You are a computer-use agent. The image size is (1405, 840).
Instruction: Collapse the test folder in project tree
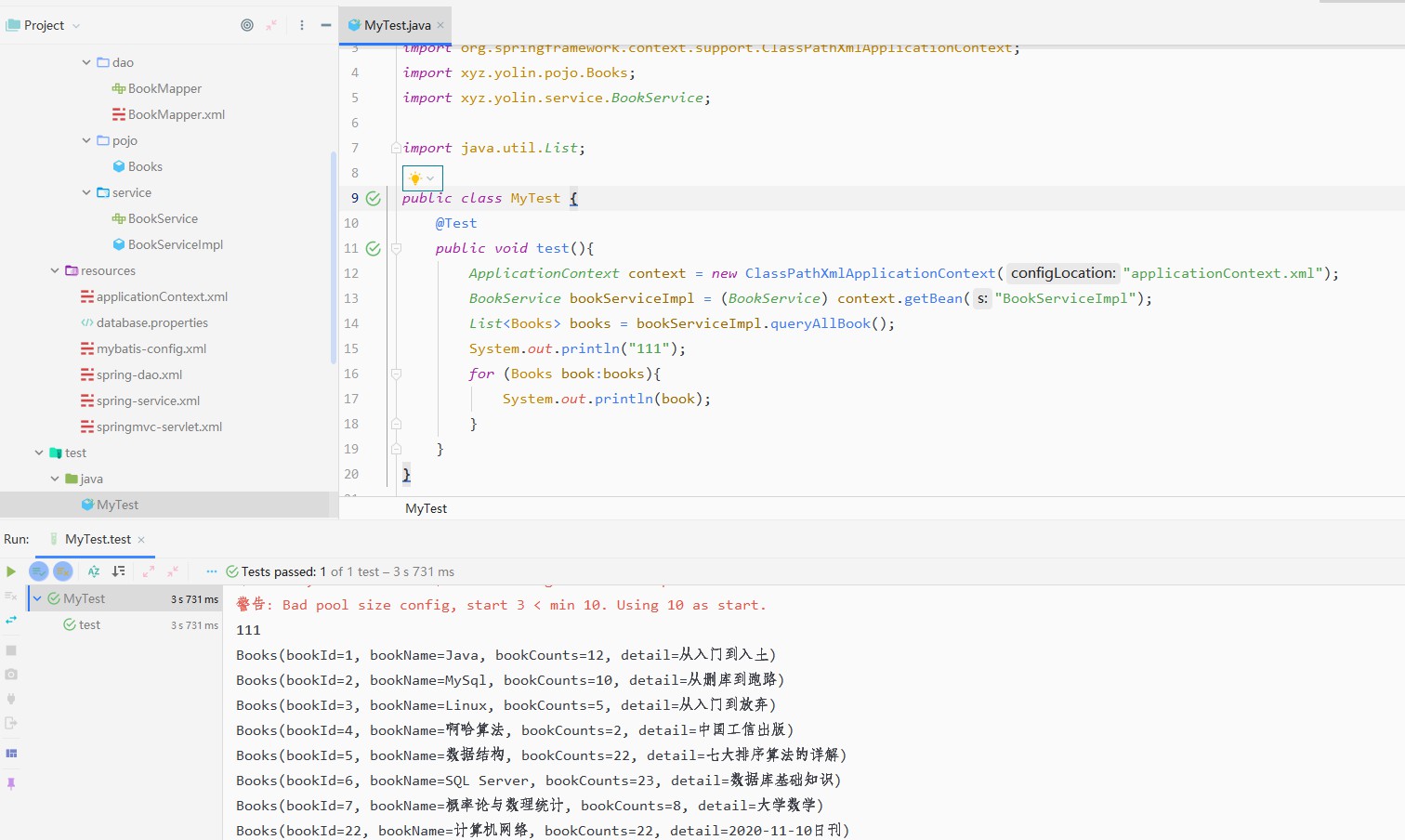[39, 453]
